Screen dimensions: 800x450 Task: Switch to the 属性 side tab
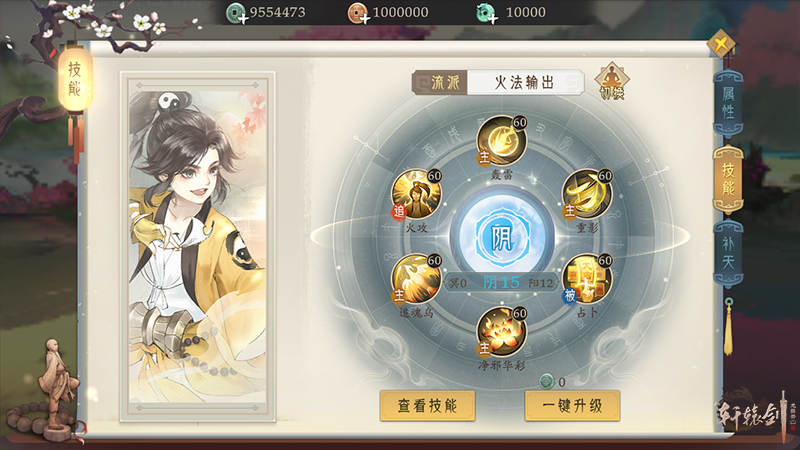728,104
